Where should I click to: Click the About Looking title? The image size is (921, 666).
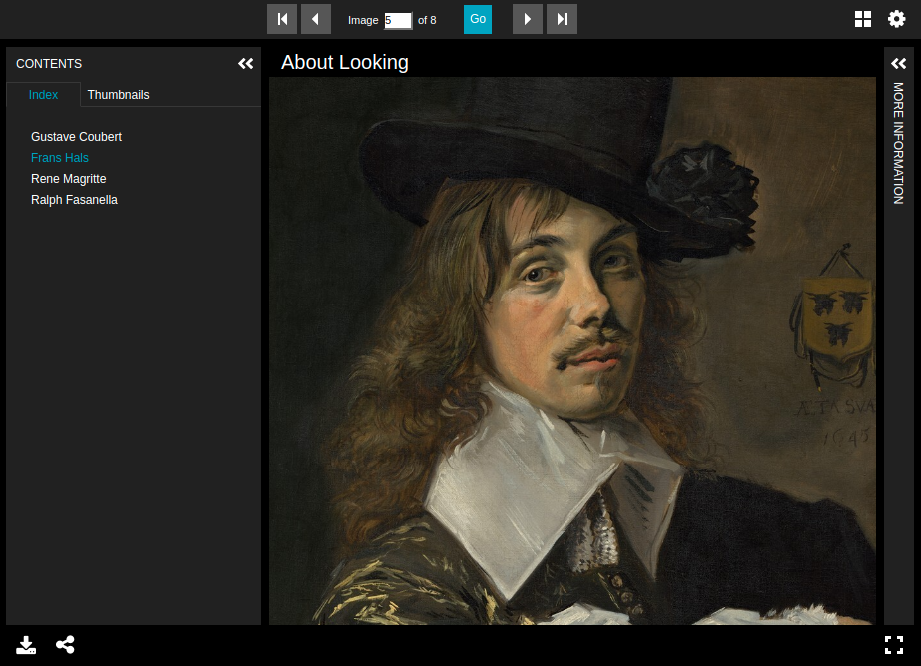point(345,62)
